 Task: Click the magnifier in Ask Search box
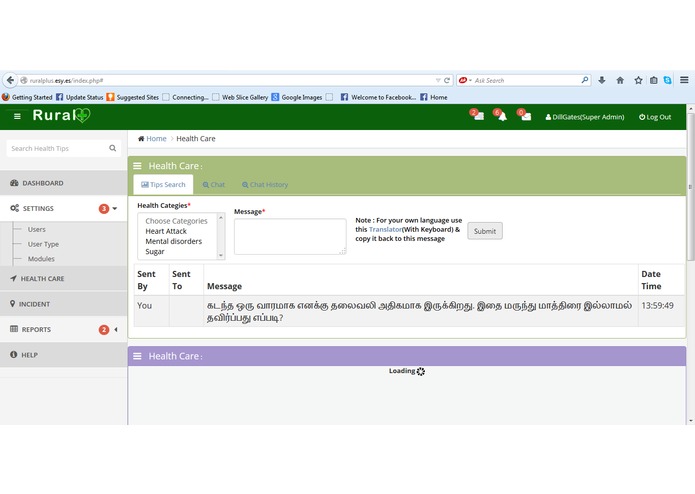click(585, 80)
